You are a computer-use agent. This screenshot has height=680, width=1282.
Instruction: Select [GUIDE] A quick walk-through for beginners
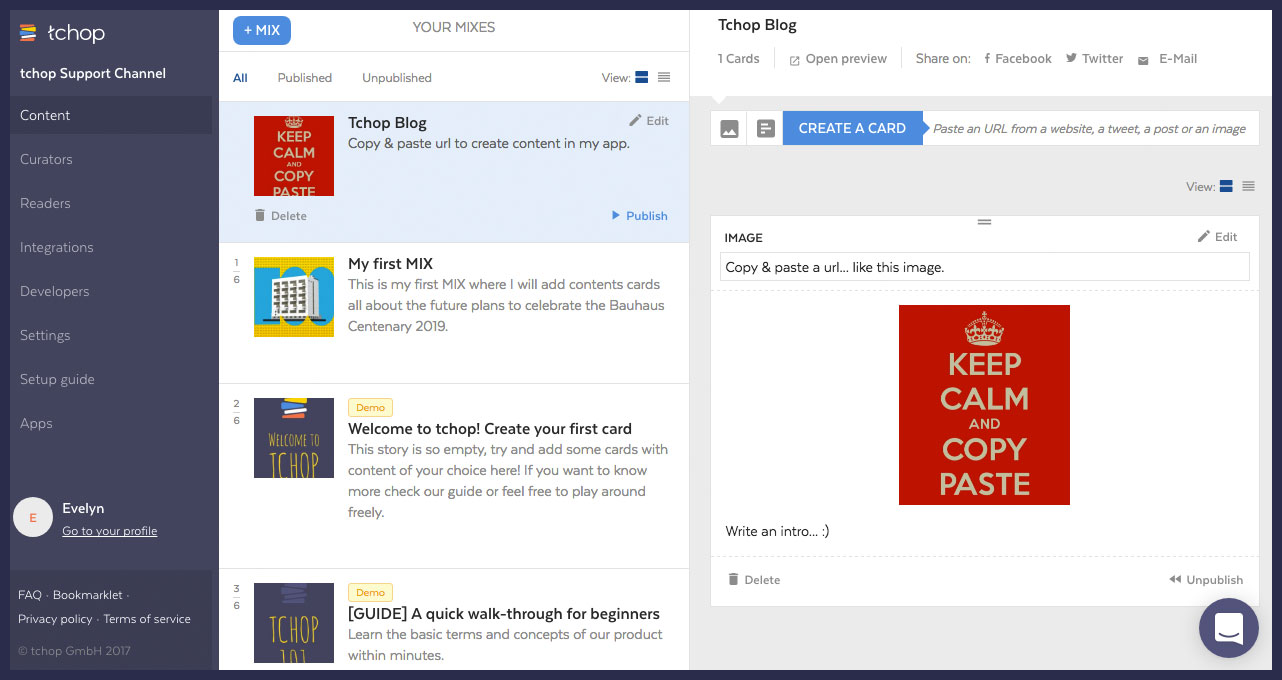tap(504, 614)
